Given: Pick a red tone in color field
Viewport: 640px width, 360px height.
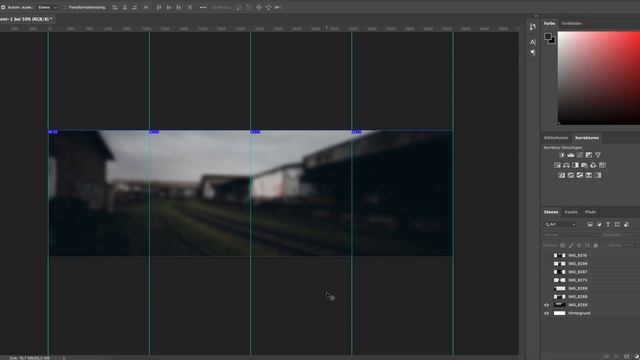Looking at the screenshot, I should pyautogui.click(x=599, y=78).
